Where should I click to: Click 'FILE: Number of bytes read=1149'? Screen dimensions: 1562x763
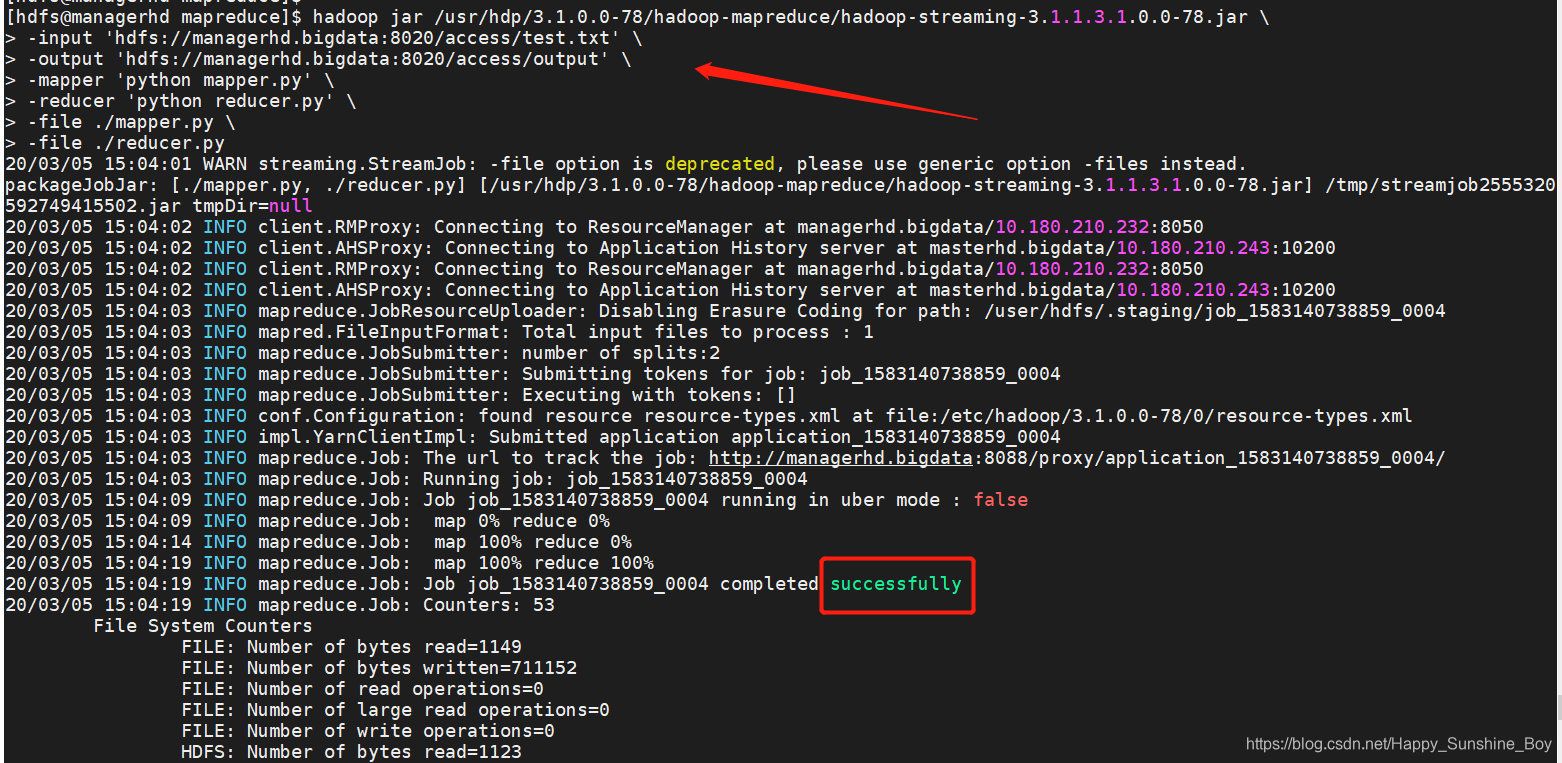tap(351, 647)
